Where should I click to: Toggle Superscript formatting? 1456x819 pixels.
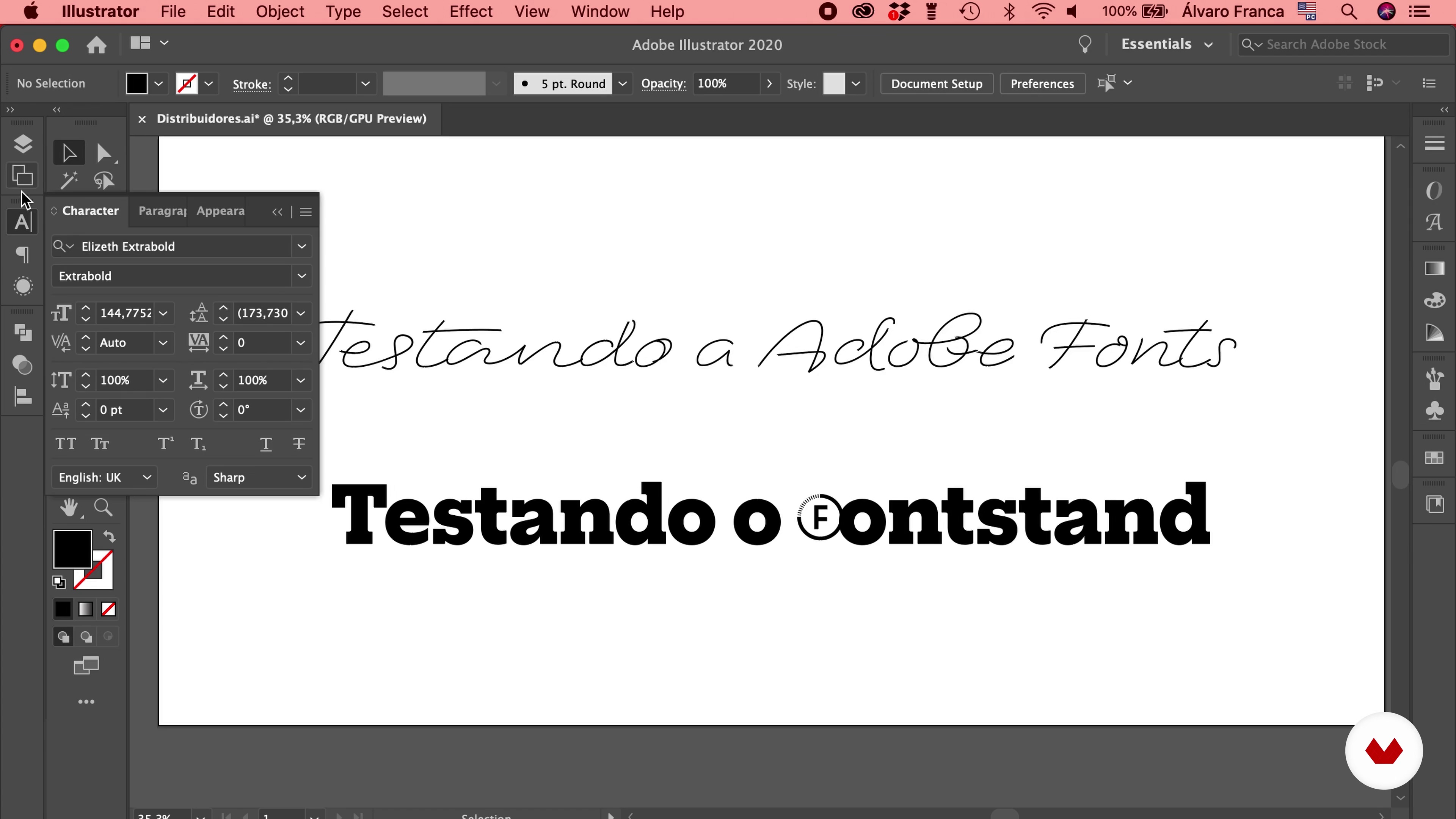[165, 444]
